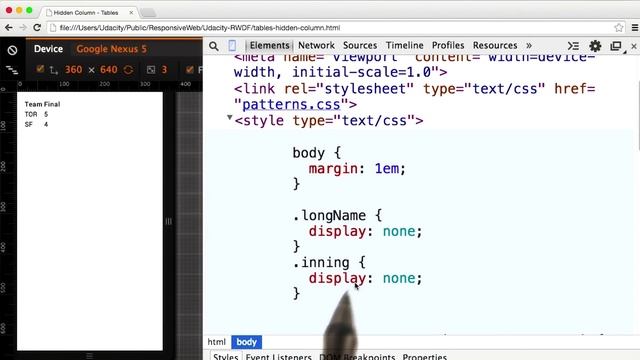Click the device pixel ratio icon
The image size is (640, 360).
[151, 70]
